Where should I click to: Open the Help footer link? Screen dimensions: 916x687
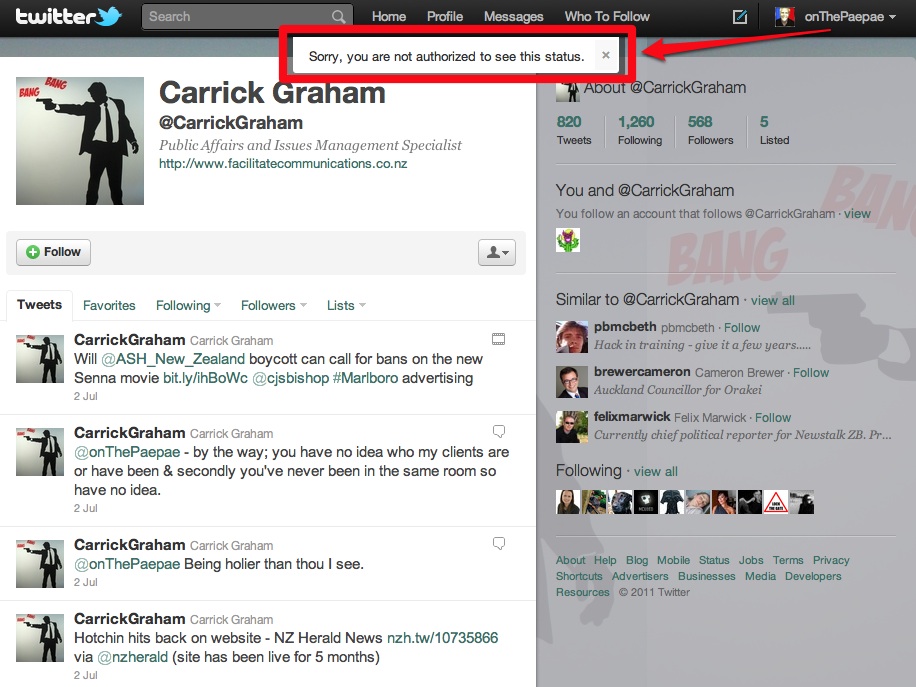click(605, 560)
